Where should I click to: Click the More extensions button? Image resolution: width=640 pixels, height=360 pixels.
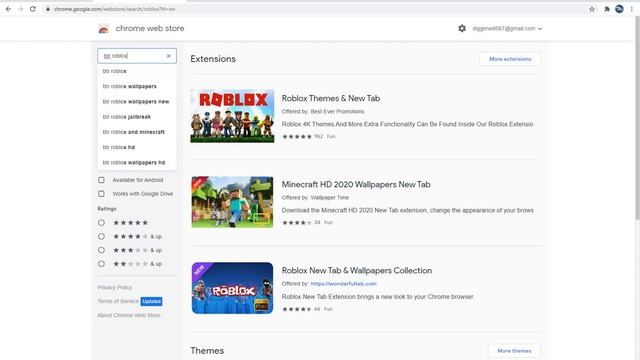510,59
